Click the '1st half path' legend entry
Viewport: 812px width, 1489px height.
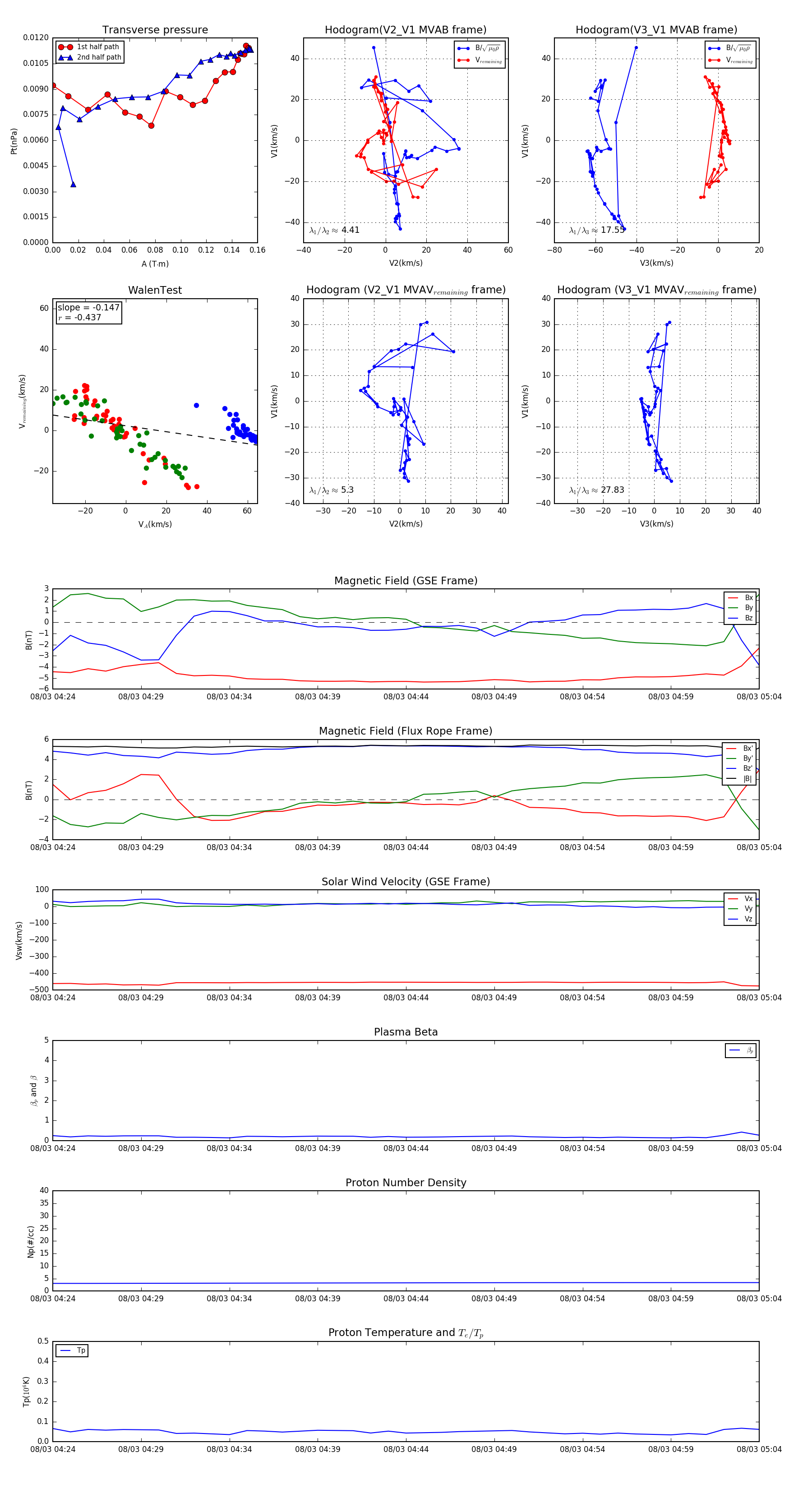pyautogui.click(x=89, y=47)
